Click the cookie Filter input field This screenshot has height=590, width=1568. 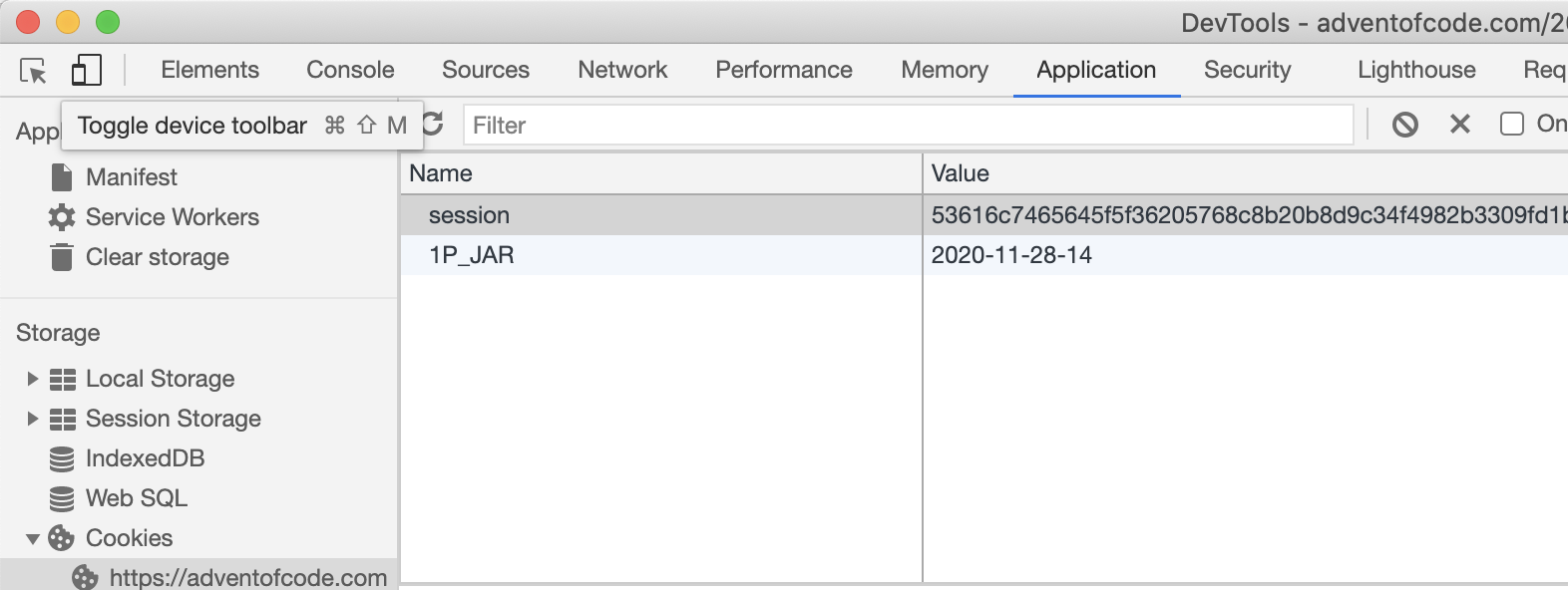[908, 126]
